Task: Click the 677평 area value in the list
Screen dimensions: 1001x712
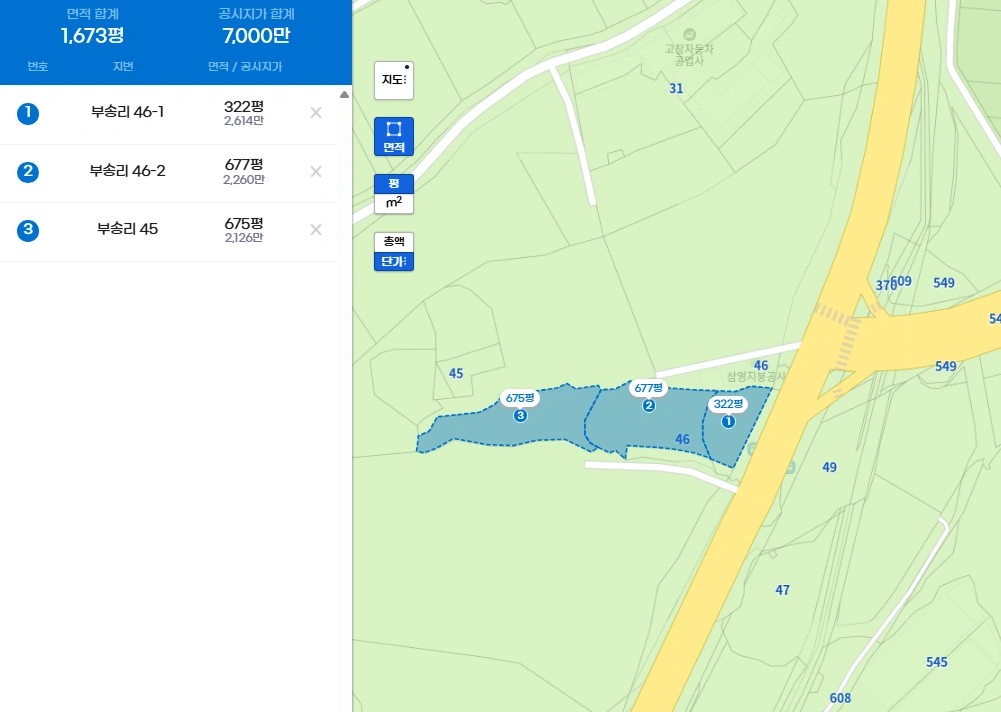Action: click(x=244, y=165)
